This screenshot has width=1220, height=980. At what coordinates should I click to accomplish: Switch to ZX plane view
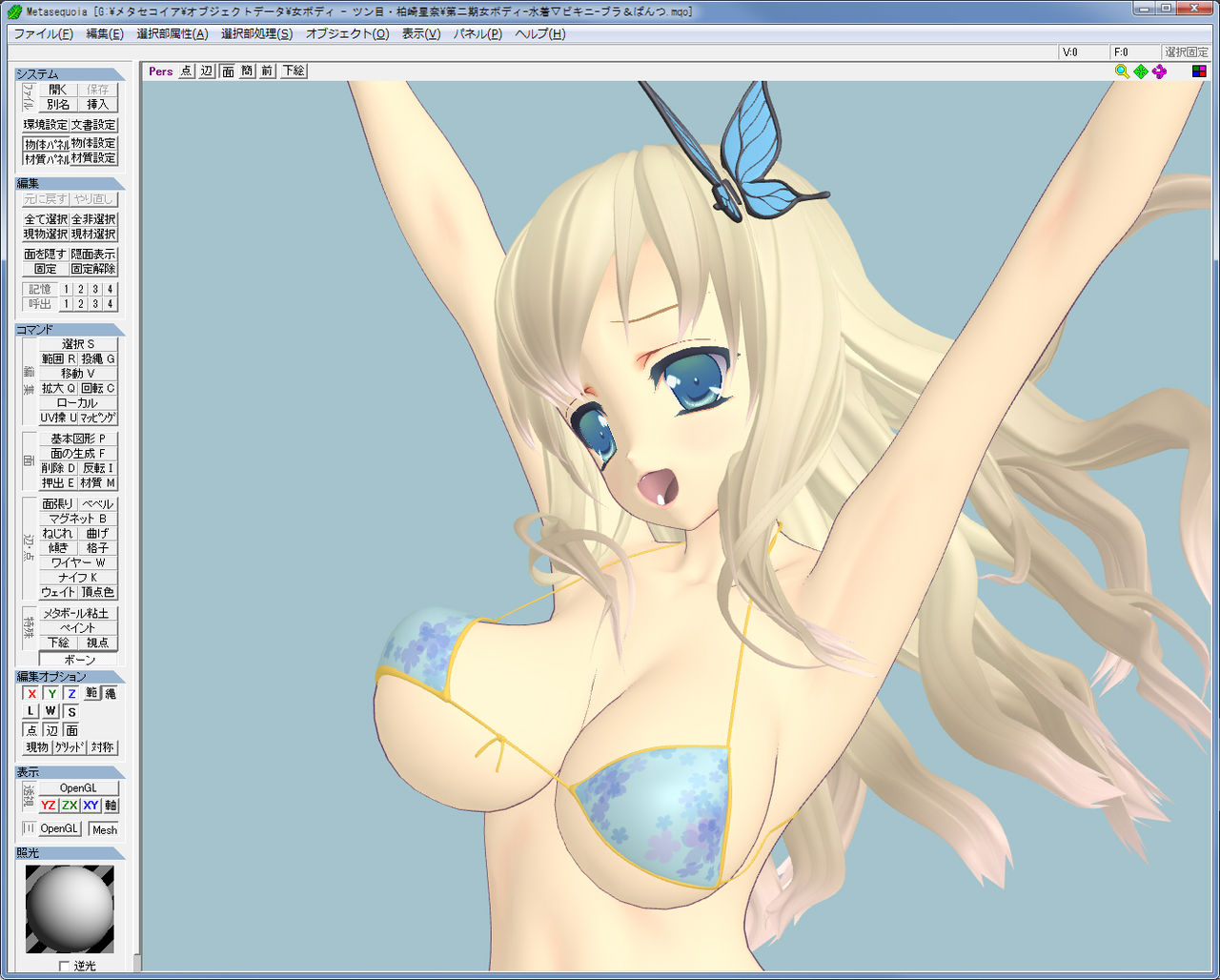click(x=70, y=806)
